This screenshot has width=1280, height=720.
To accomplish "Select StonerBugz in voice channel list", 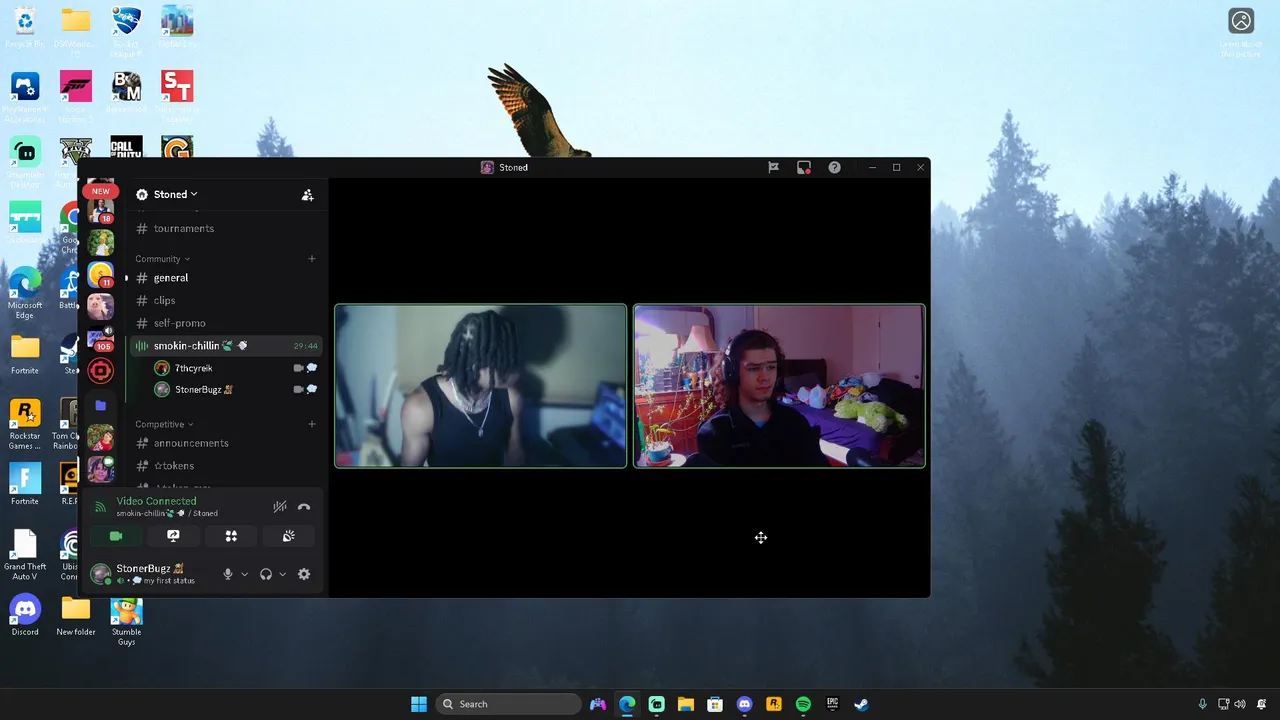I will coord(235,390).
